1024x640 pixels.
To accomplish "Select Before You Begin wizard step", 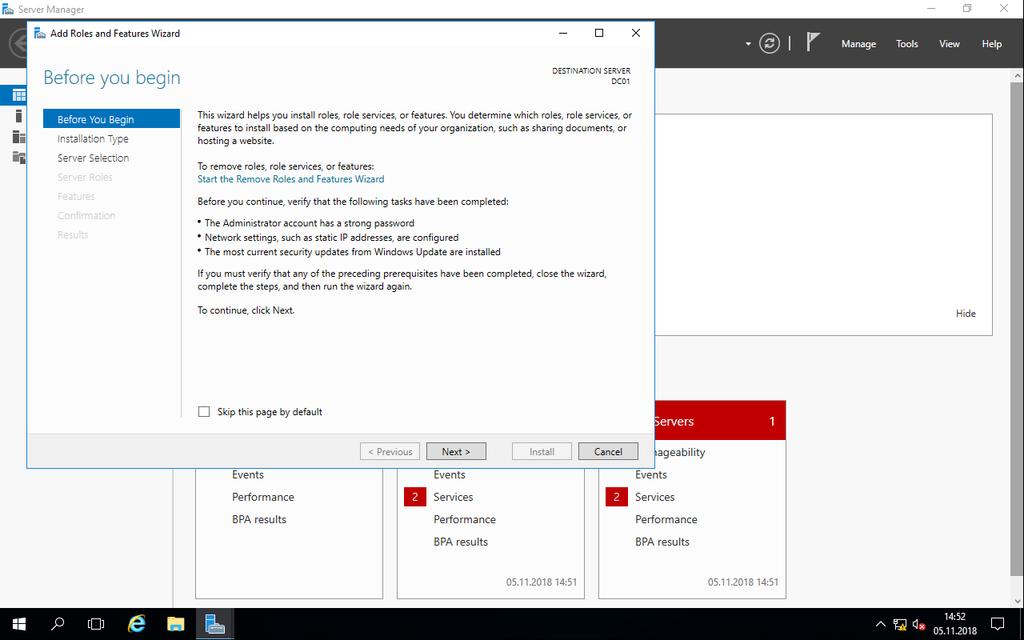I will click(x=111, y=119).
